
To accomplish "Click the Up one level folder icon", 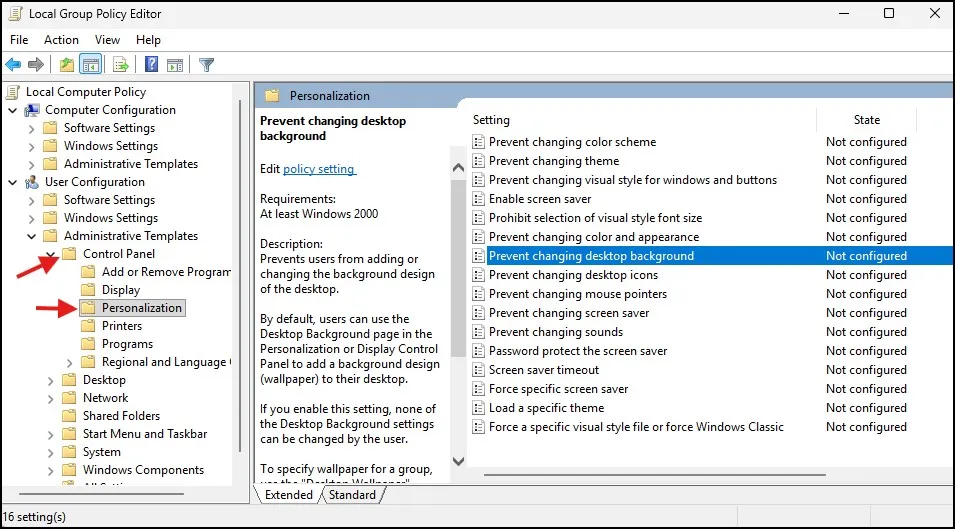I will 66,65.
